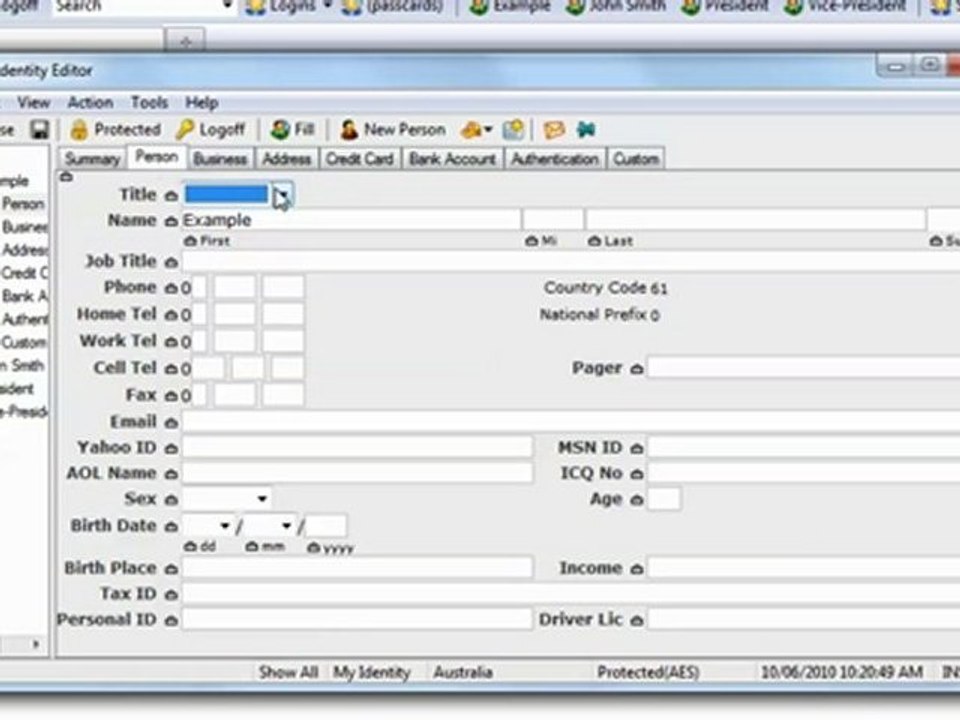Click the small icon beside the Driver Lic label

click(x=637, y=621)
